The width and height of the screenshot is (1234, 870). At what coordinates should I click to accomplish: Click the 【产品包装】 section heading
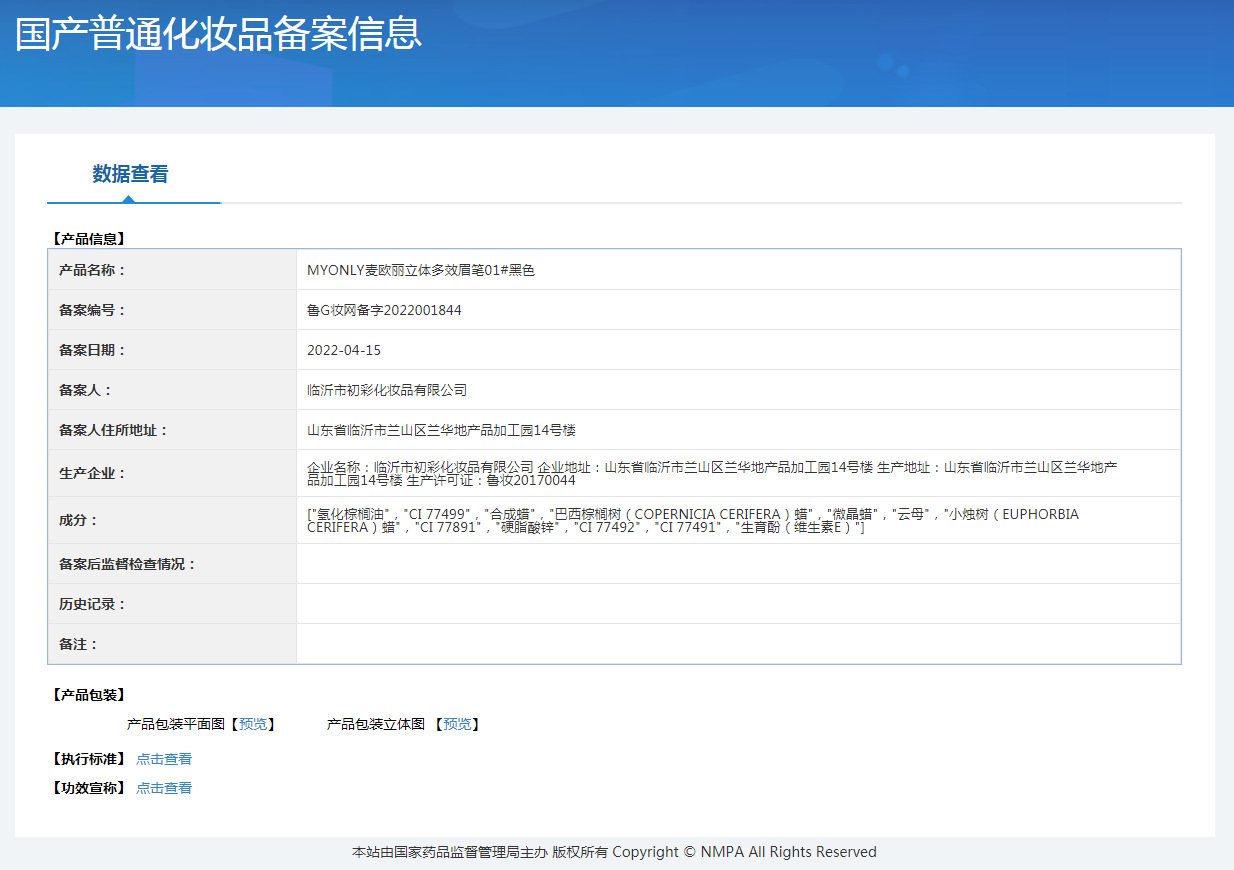coord(89,695)
